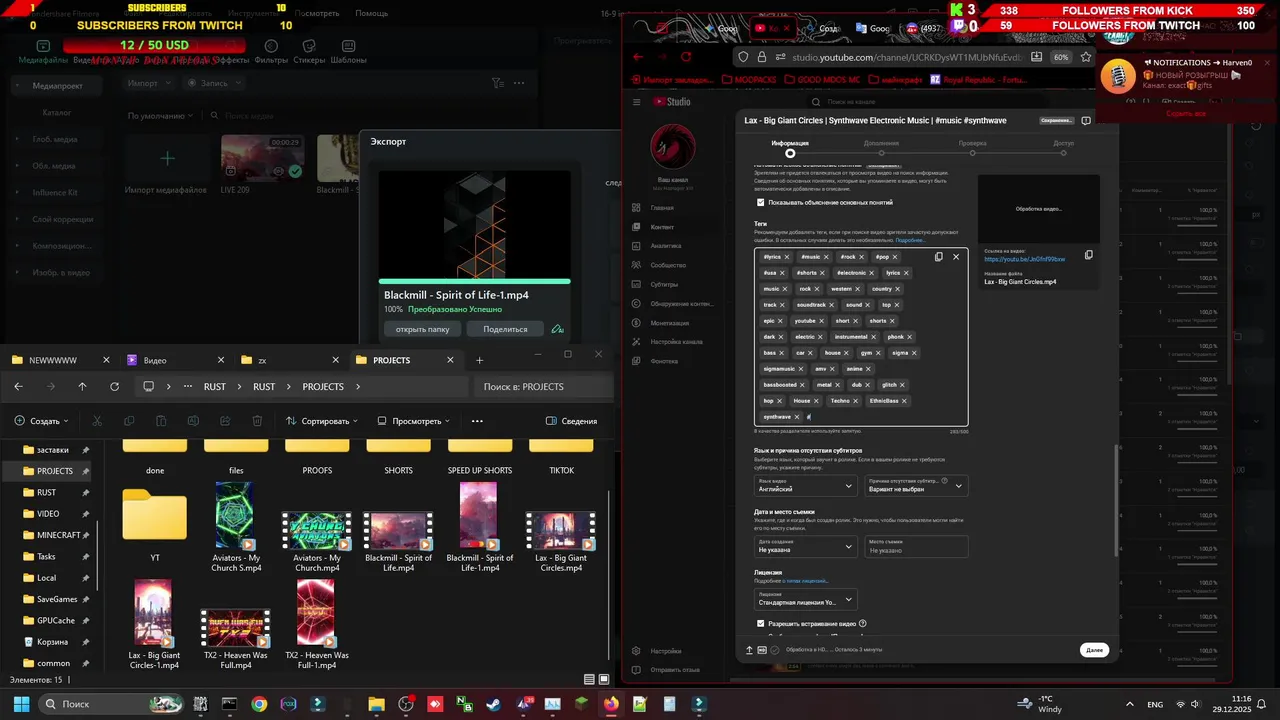This screenshot has width=1280, height=720.
Task: Click the export progress bar in the export dialog
Action: (x=474, y=281)
